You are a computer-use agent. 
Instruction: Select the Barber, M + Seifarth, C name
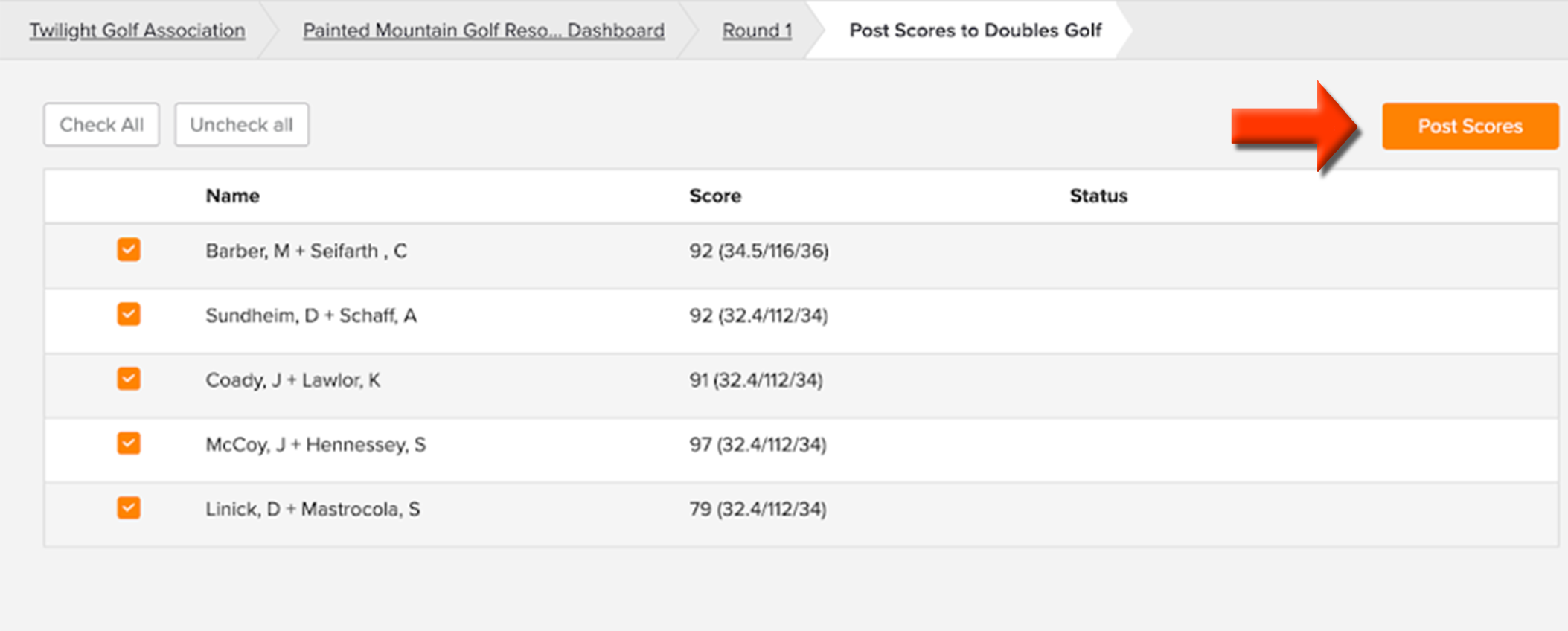pos(307,252)
